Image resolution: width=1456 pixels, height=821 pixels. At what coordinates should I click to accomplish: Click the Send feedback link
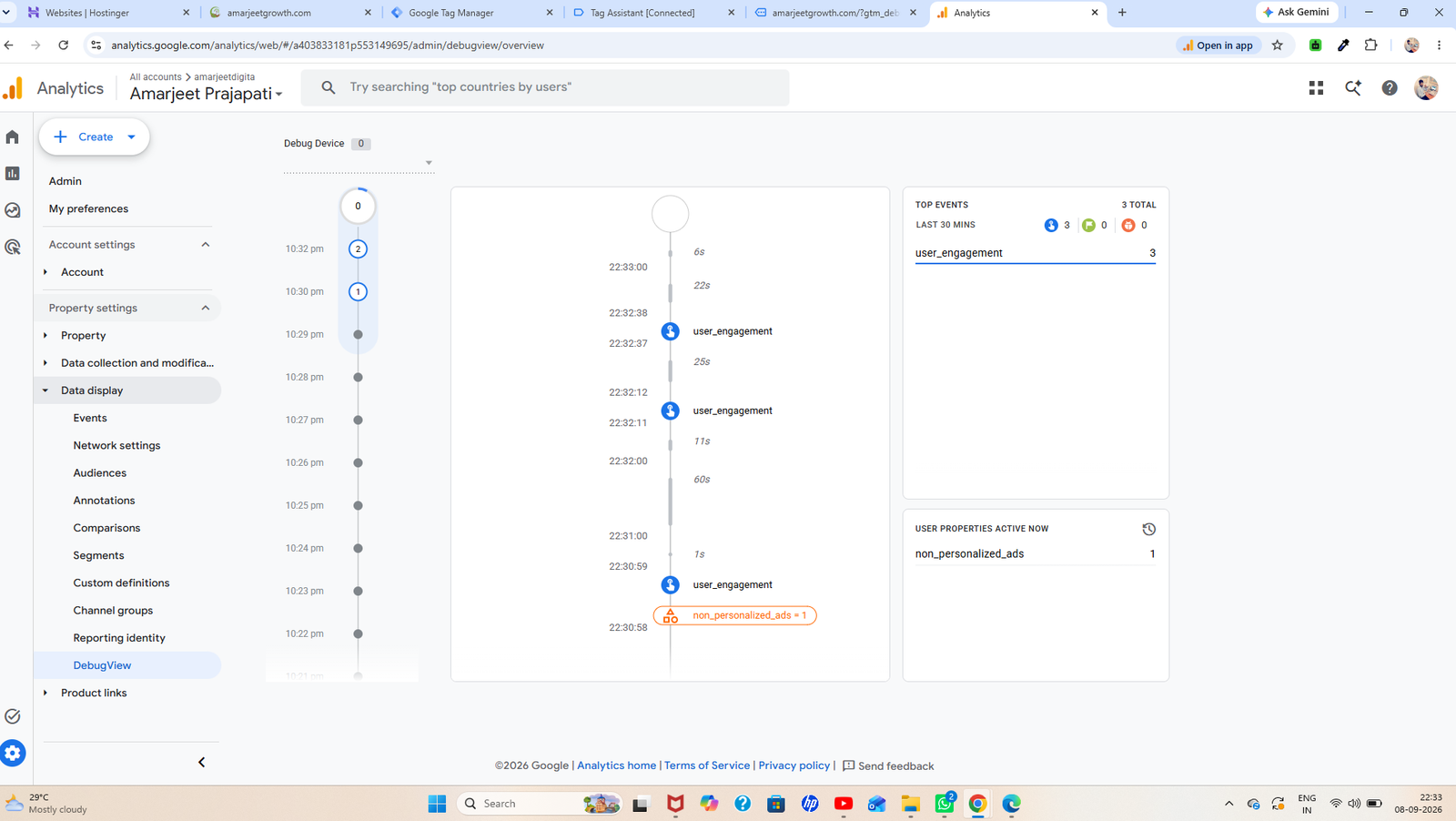click(x=888, y=765)
